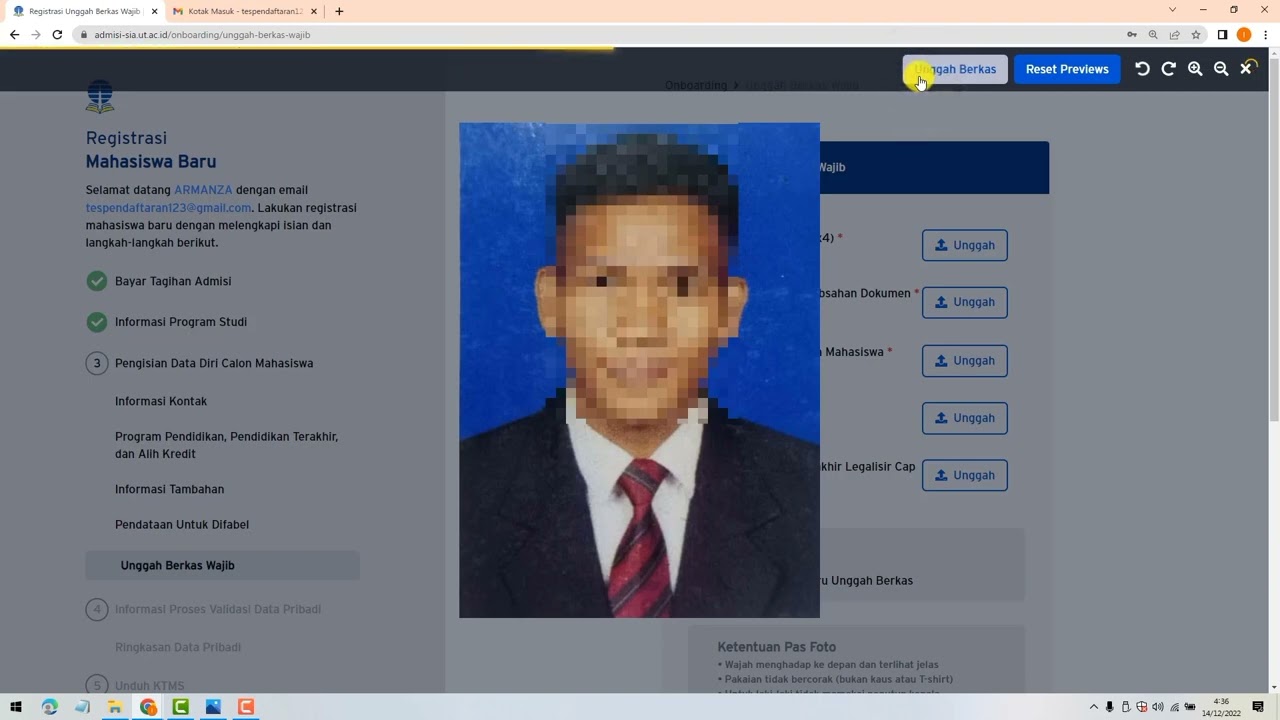Click Unggah in the Mahasiswa row
Image resolution: width=1280 pixels, height=720 pixels.
(964, 360)
